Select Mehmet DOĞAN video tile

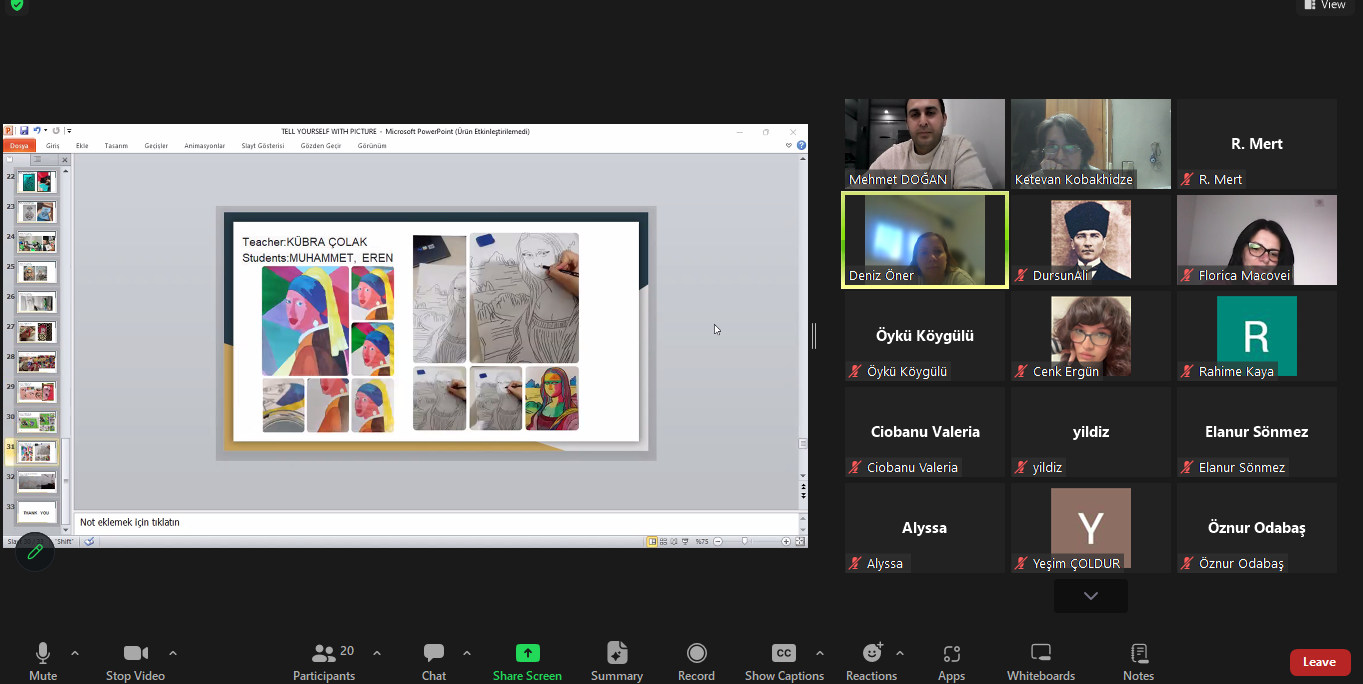coord(925,144)
